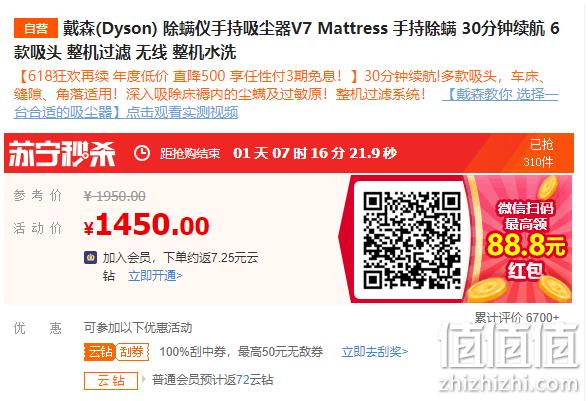Expand the arrow next to outlined 云钻 tag
588x401 pixels.
coord(143,380)
